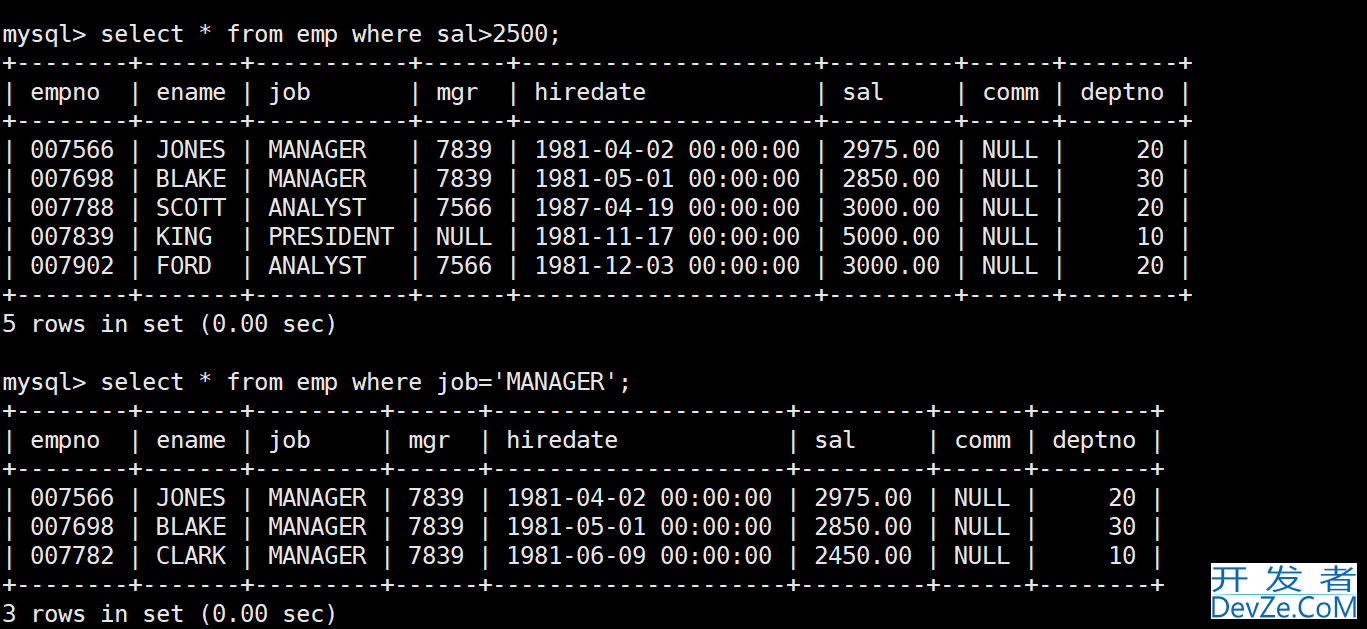Click deptno 10 in CLARK's row
This screenshot has width=1367, height=629.
[1122, 556]
